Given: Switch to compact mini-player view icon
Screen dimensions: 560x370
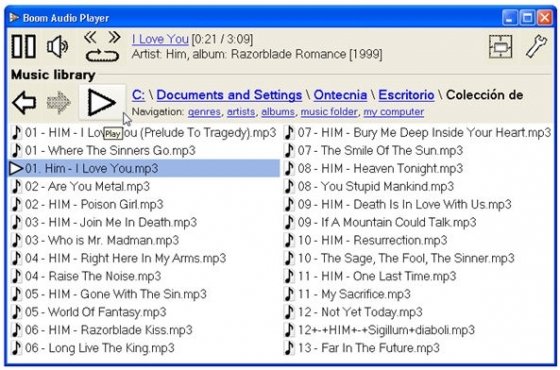Looking at the screenshot, I should [x=500, y=47].
